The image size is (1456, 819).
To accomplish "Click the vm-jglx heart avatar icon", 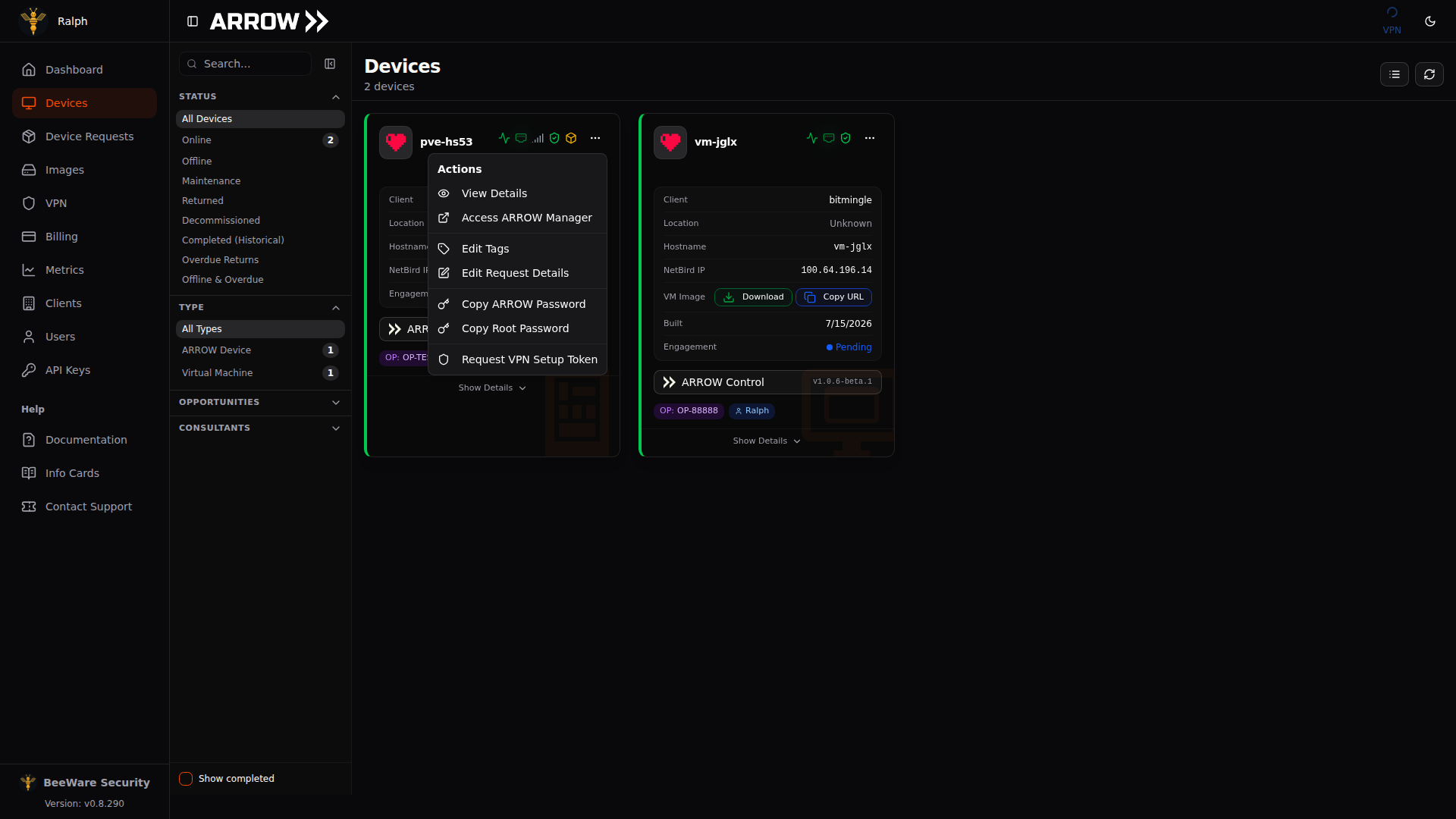I will (670, 142).
